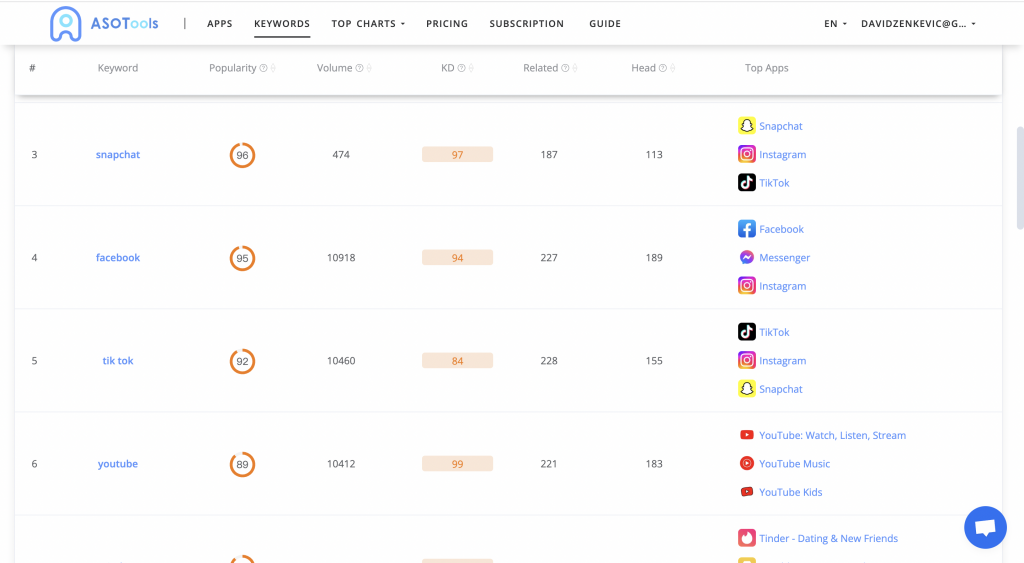The width and height of the screenshot is (1024, 563).
Task: Open the Messenger app link
Action: point(784,258)
